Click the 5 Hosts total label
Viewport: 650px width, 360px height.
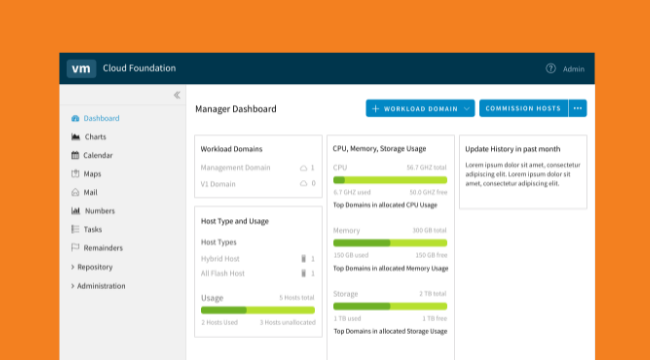point(297,297)
